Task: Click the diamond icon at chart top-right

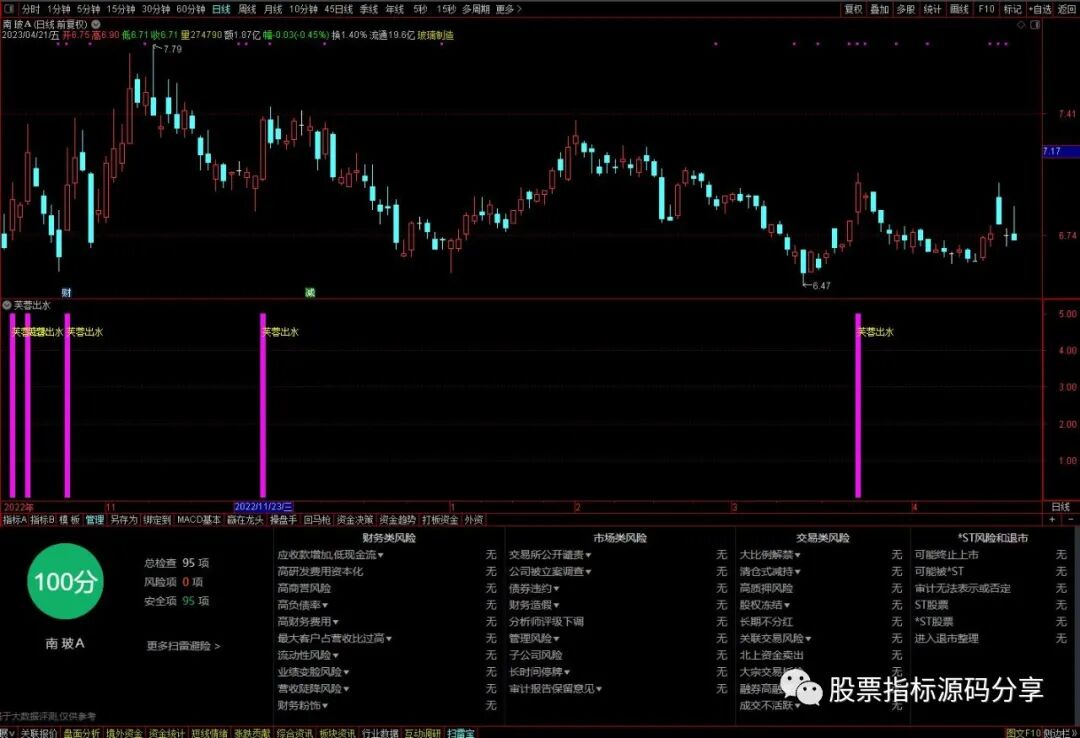Action: pos(1021,25)
